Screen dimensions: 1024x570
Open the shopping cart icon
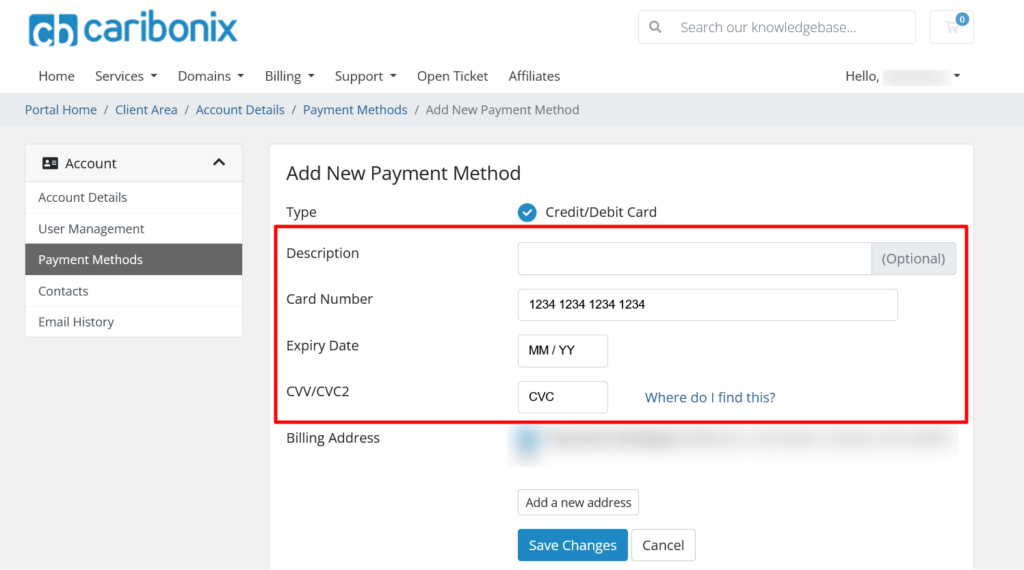pyautogui.click(x=951, y=27)
